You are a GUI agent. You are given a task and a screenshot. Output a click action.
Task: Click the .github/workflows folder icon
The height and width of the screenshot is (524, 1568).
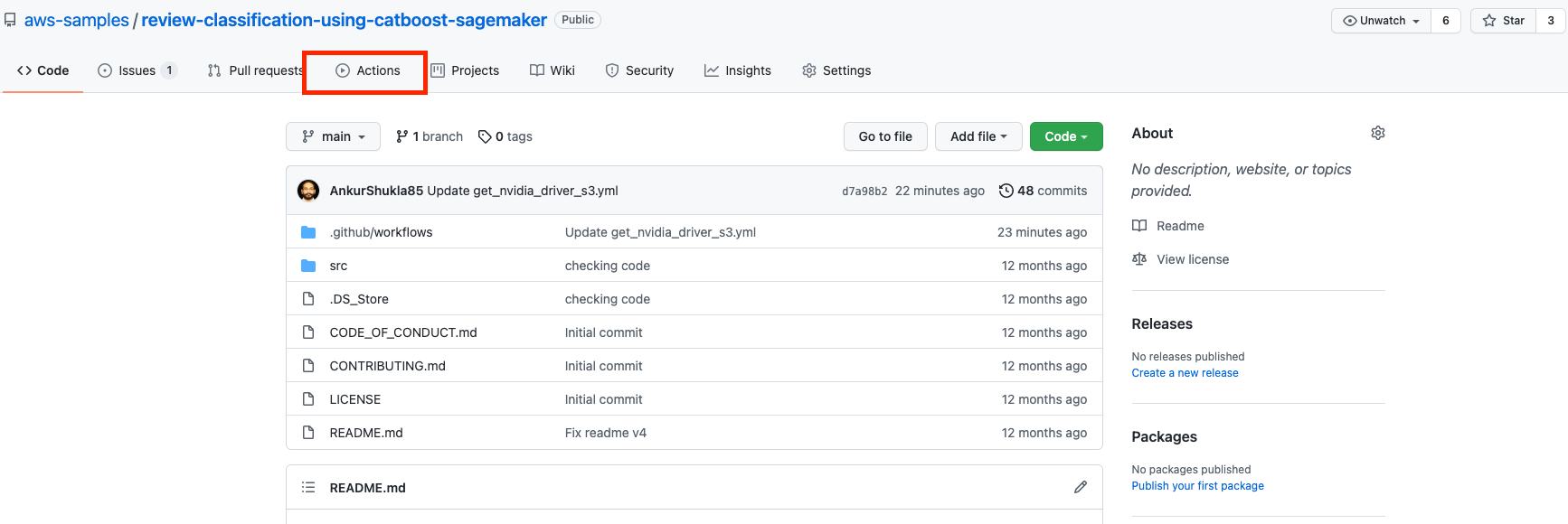click(x=308, y=232)
